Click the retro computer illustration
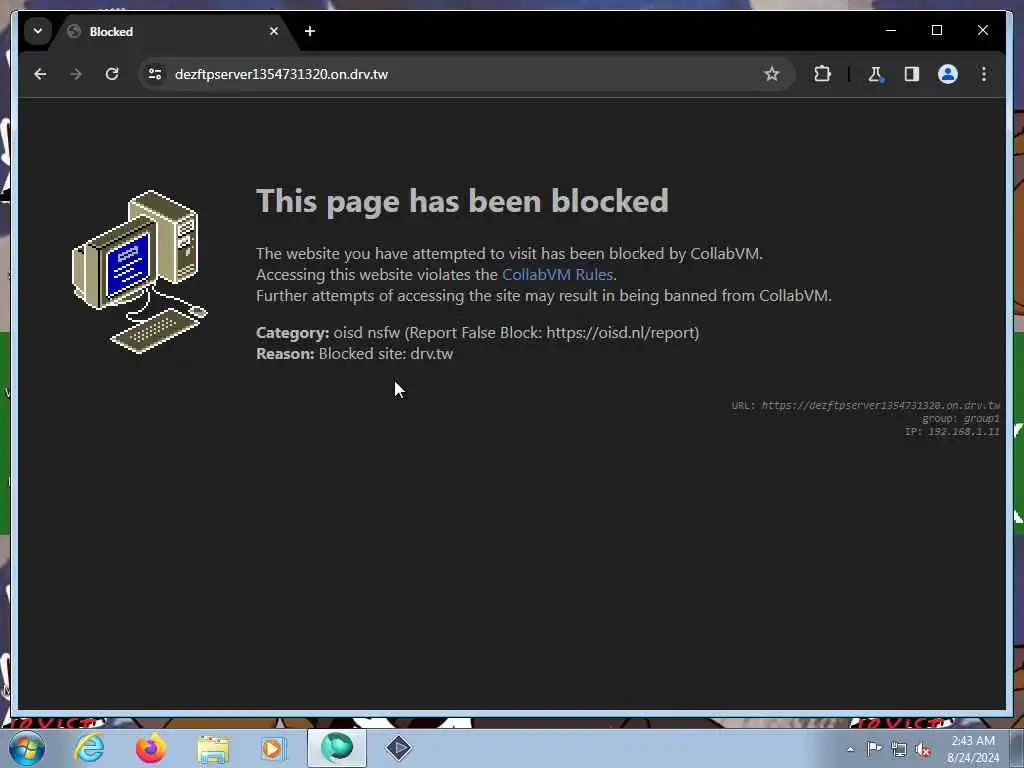Image resolution: width=1024 pixels, height=768 pixels. [x=139, y=272]
